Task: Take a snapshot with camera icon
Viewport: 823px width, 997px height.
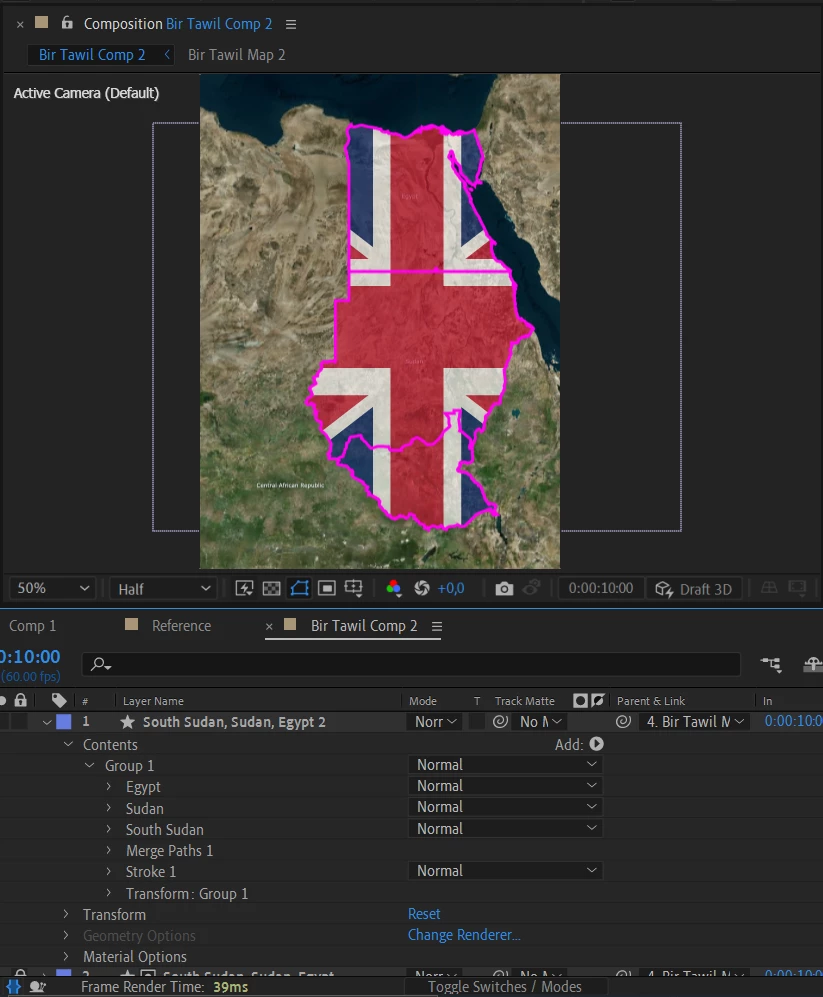Action: pyautogui.click(x=504, y=589)
